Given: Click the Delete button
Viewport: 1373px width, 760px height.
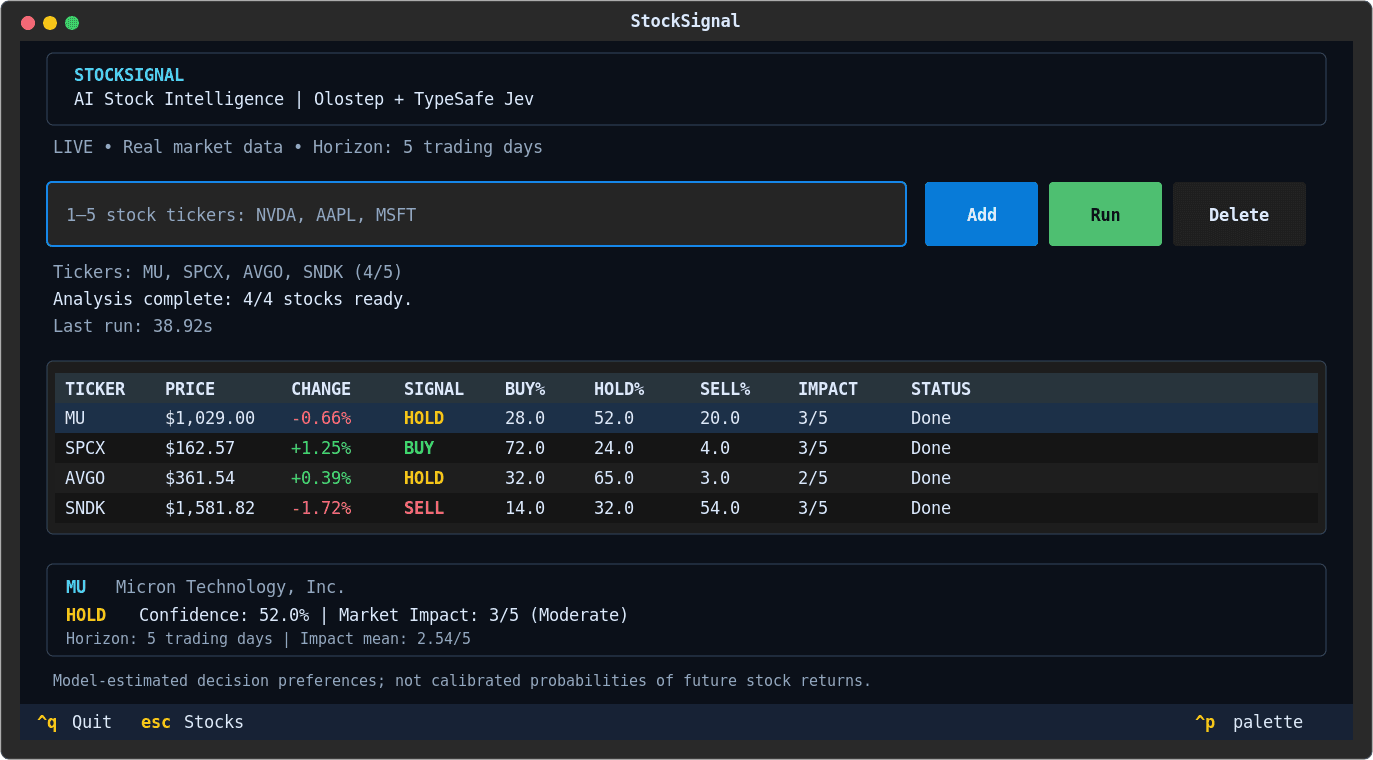Looking at the screenshot, I should (1239, 214).
